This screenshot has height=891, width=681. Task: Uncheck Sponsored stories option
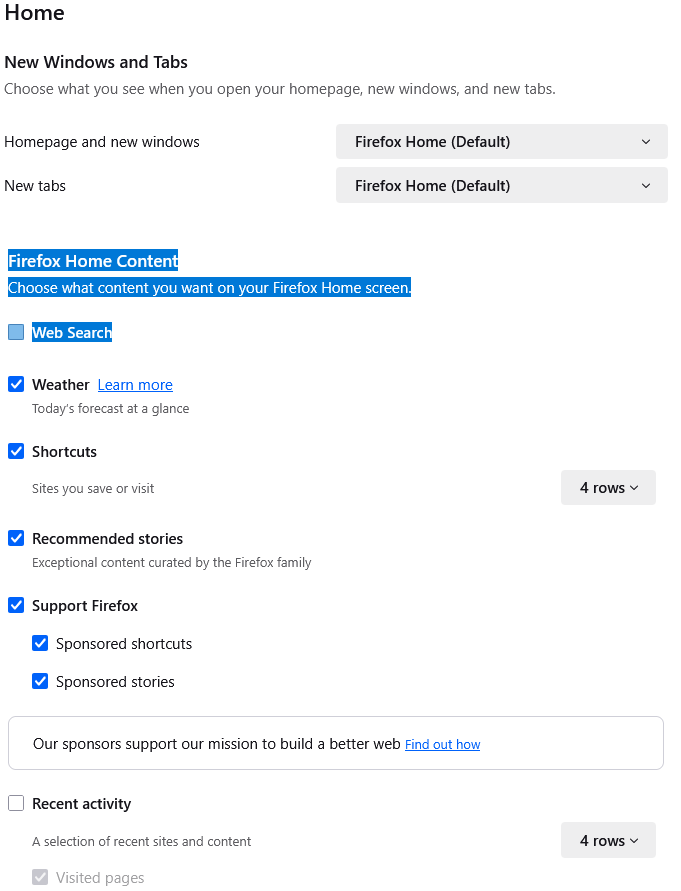tap(40, 682)
